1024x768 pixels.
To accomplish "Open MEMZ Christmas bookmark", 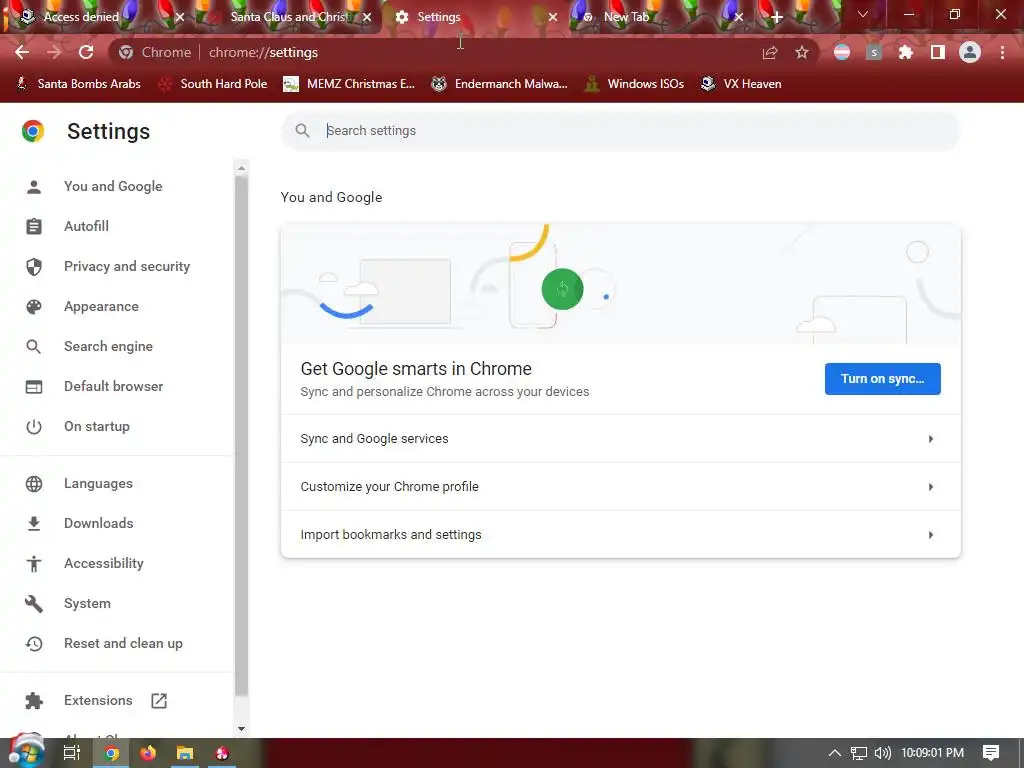I will point(349,84).
